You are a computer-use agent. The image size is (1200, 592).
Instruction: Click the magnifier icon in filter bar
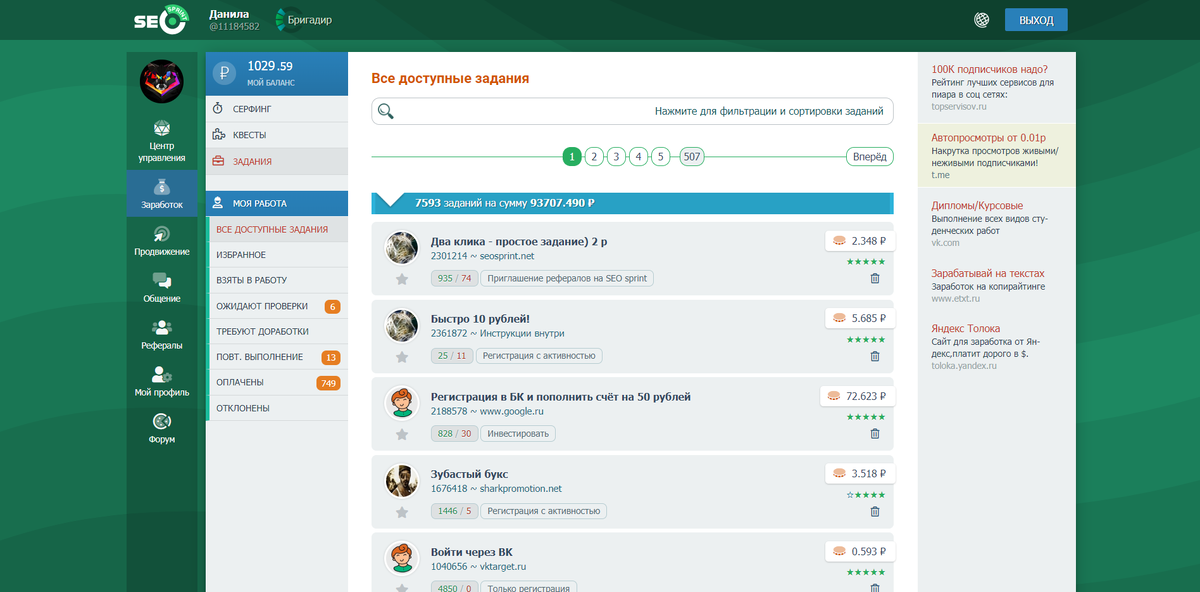click(x=385, y=112)
